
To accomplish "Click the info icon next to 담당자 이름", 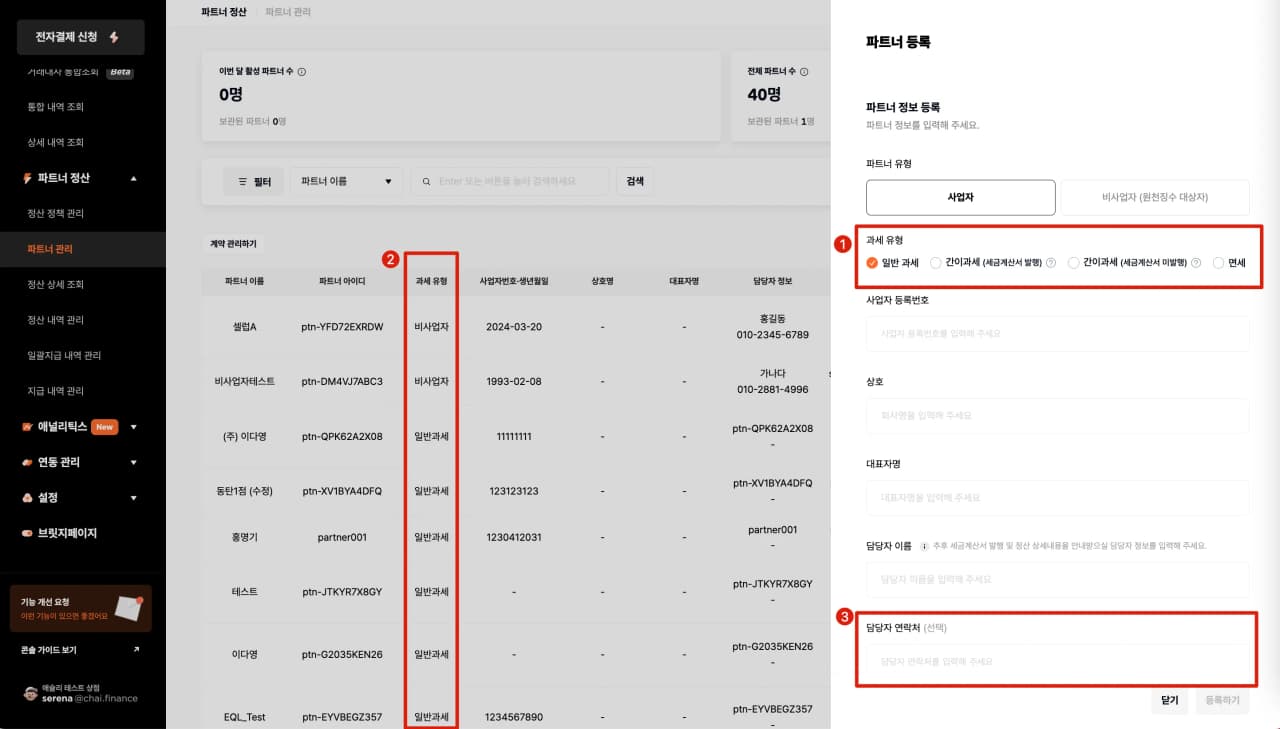I will tap(924, 546).
